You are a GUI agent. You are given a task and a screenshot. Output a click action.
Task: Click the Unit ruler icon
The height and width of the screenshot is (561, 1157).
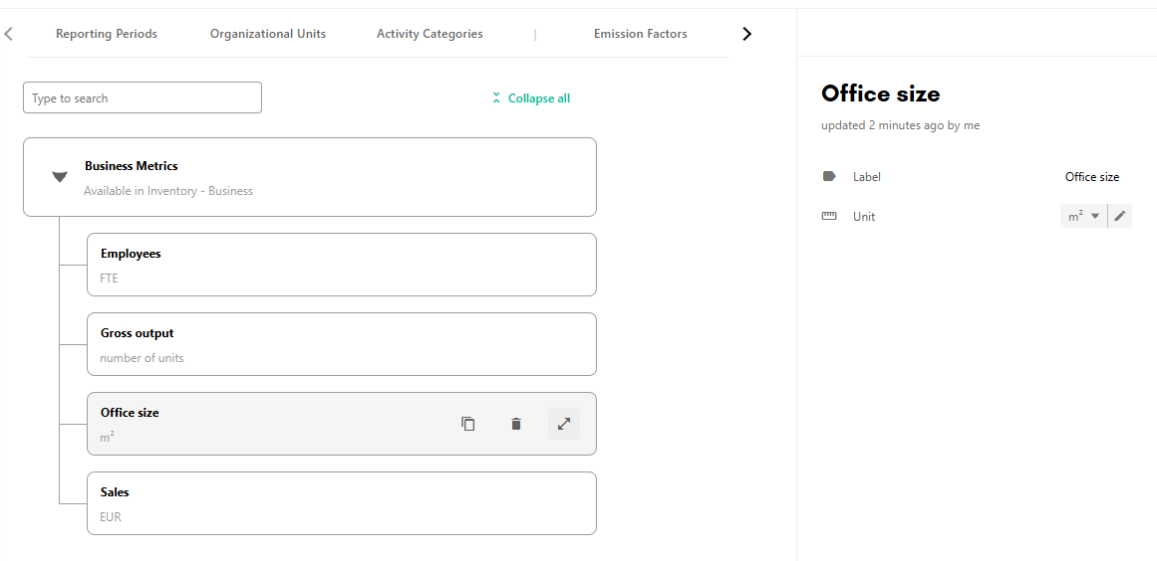[829, 216]
